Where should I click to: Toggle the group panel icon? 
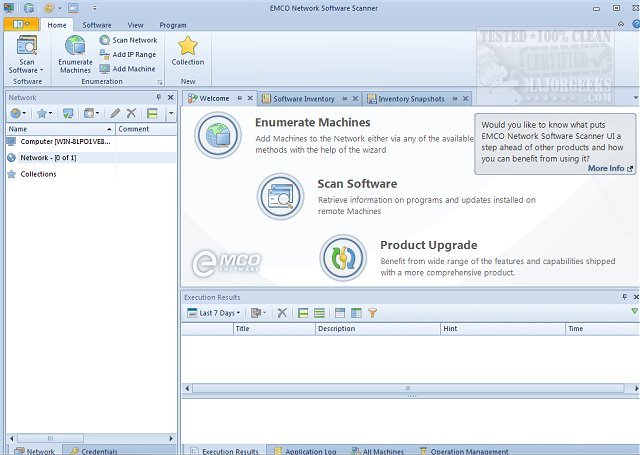(340, 313)
